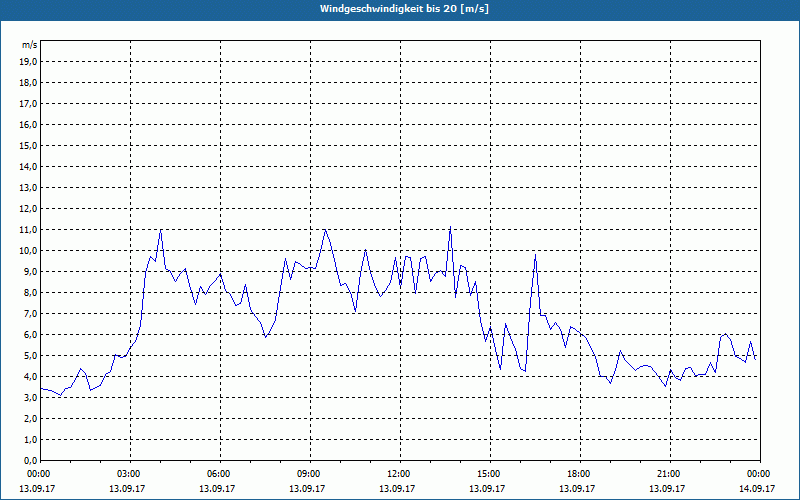The image size is (800, 500).
Task: Select the 7,0 y-axis label
Action: tap(30, 314)
